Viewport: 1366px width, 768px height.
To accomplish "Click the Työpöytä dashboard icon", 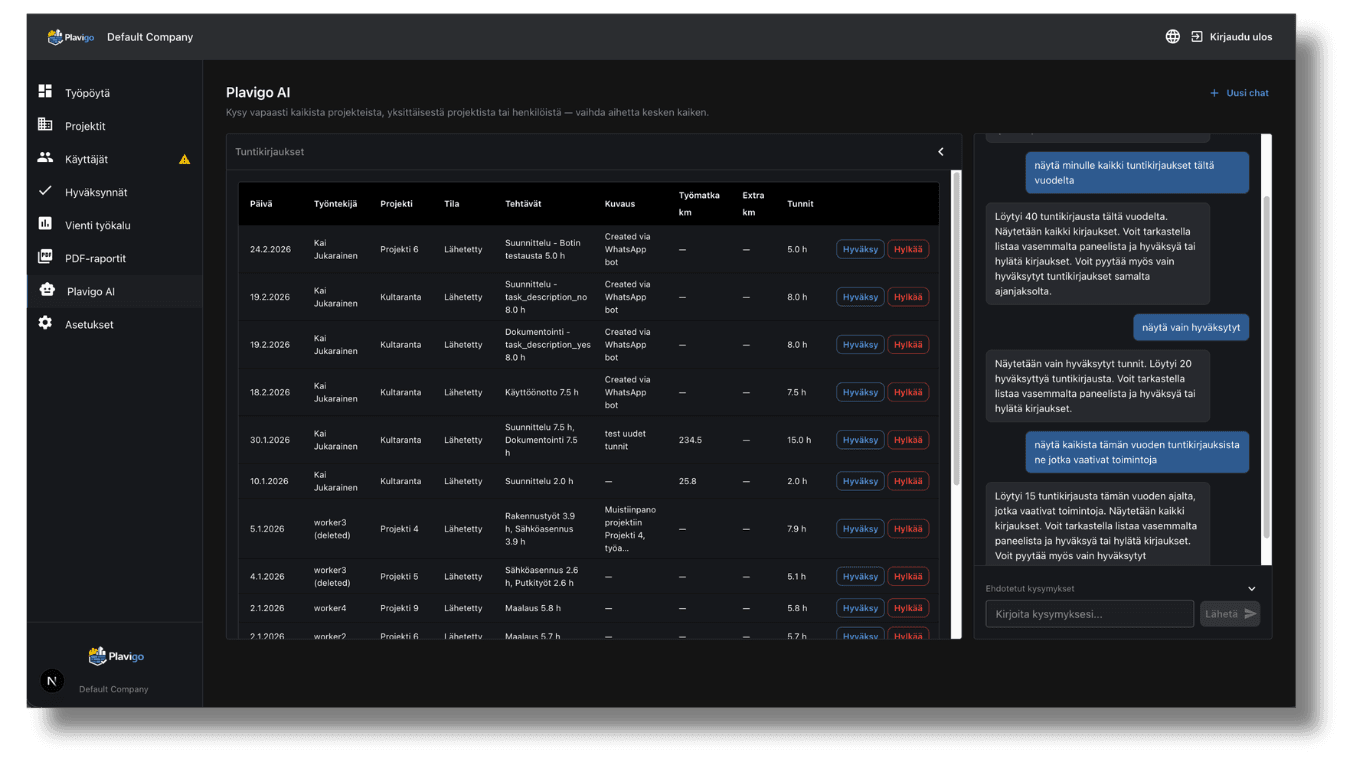I will [45, 92].
